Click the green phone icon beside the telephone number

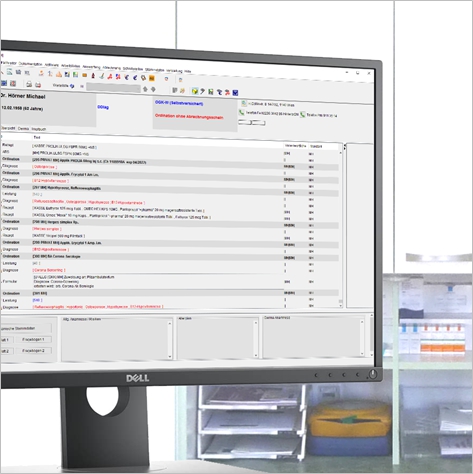tap(241, 113)
